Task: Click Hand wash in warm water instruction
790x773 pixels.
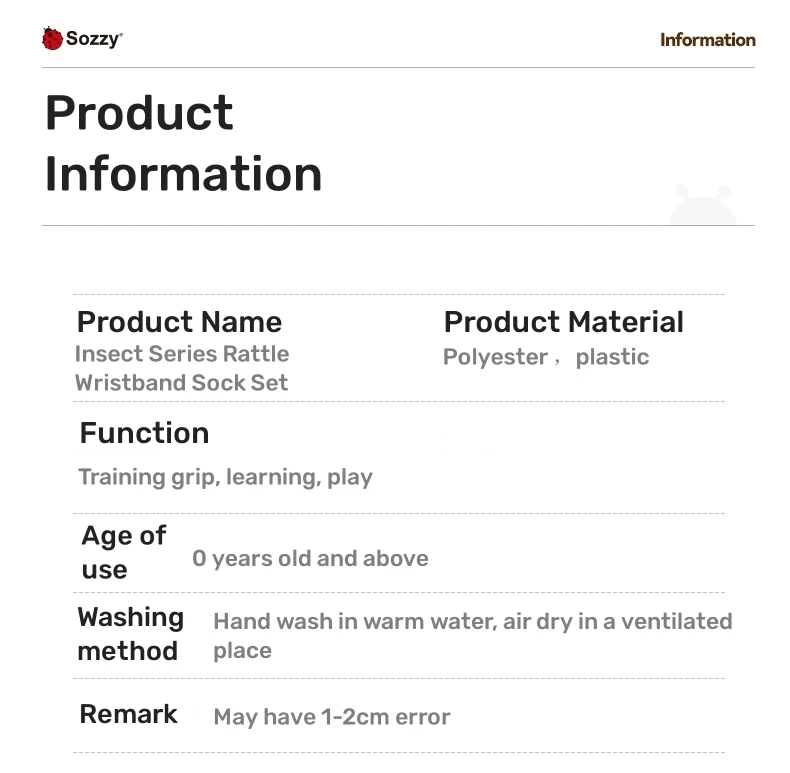Action: click(x=473, y=635)
